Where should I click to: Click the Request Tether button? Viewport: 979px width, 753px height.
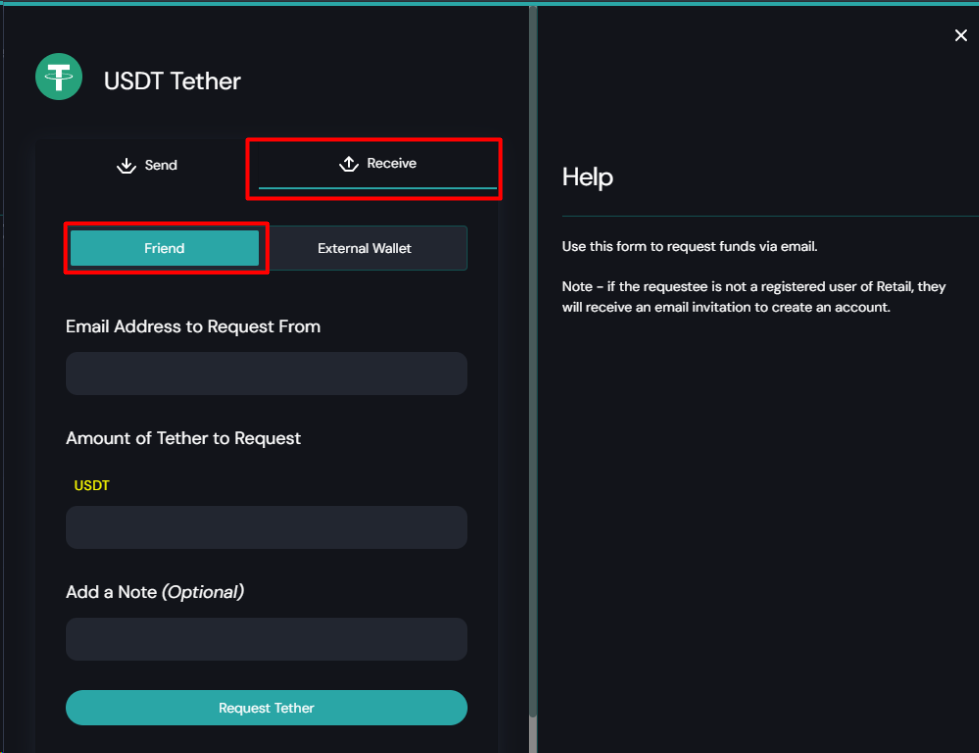point(267,707)
